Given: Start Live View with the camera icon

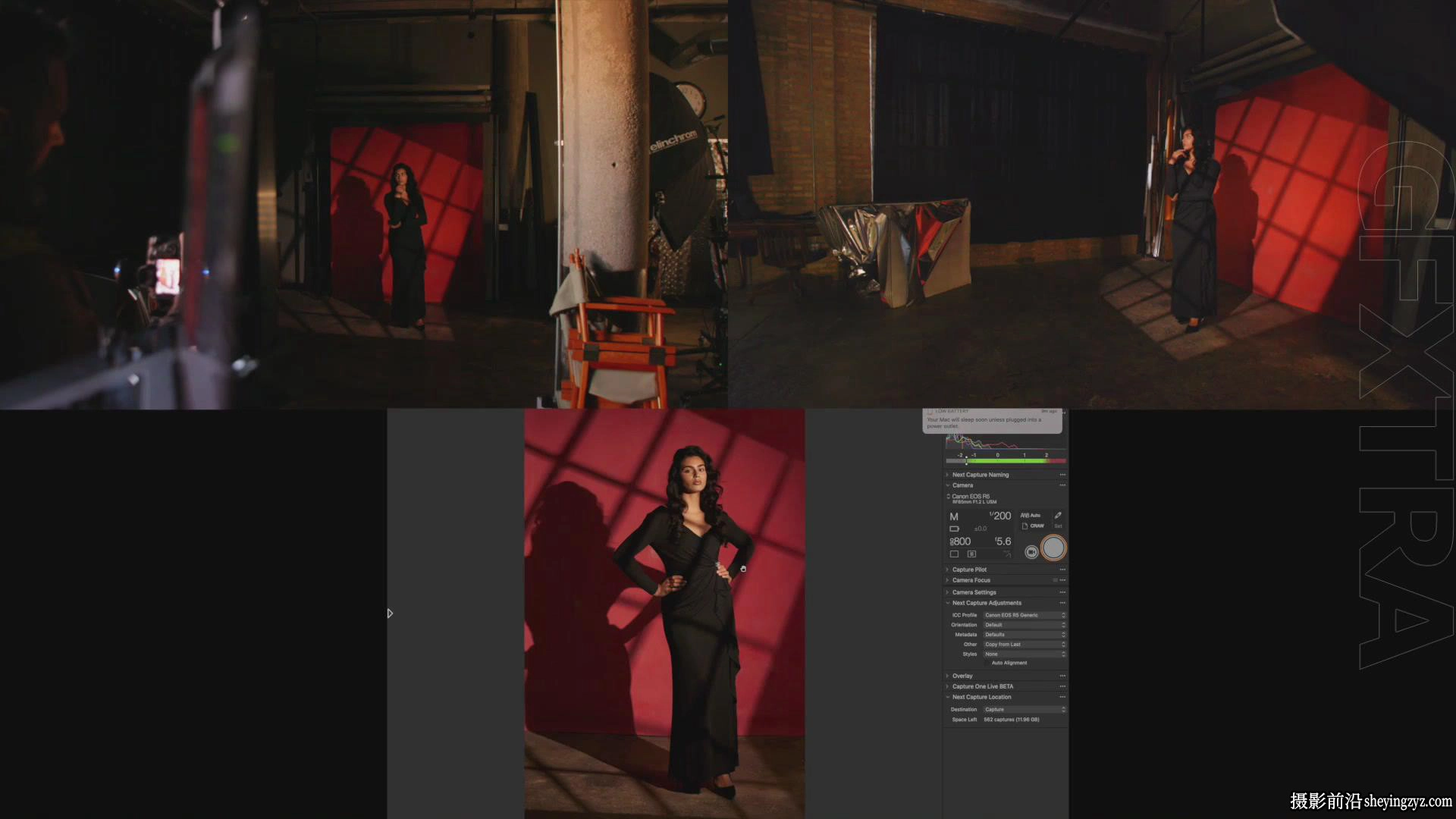Looking at the screenshot, I should tap(1031, 552).
